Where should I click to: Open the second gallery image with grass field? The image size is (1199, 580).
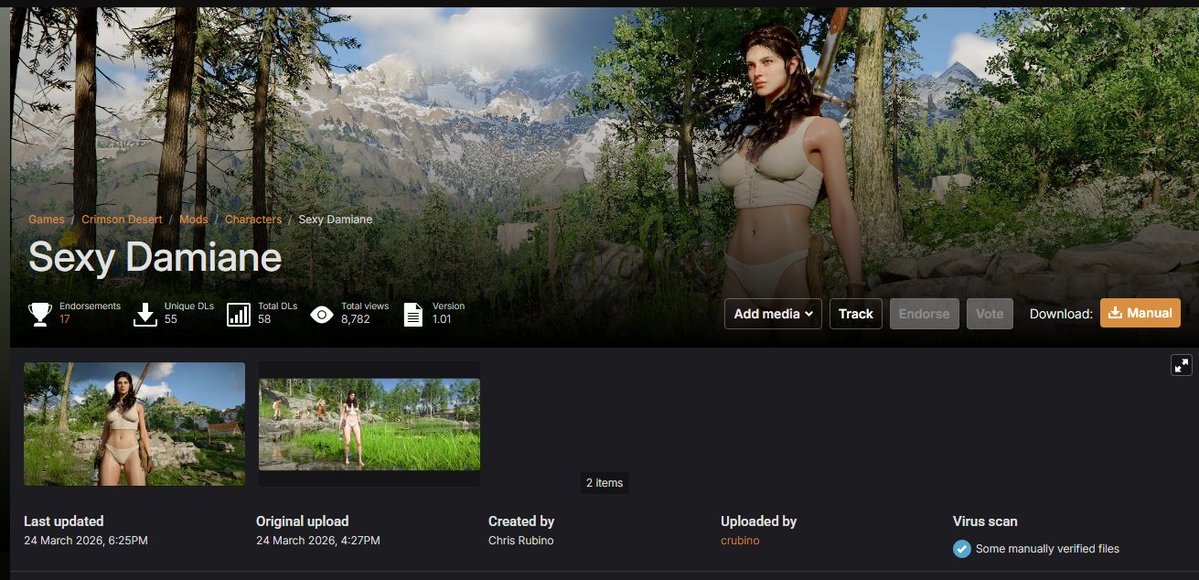click(369, 424)
